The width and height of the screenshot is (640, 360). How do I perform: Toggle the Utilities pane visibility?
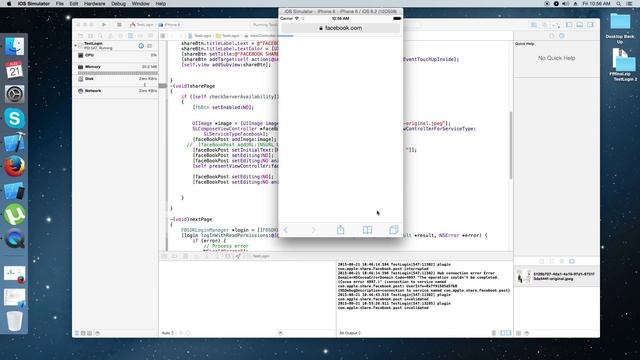coord(590,25)
